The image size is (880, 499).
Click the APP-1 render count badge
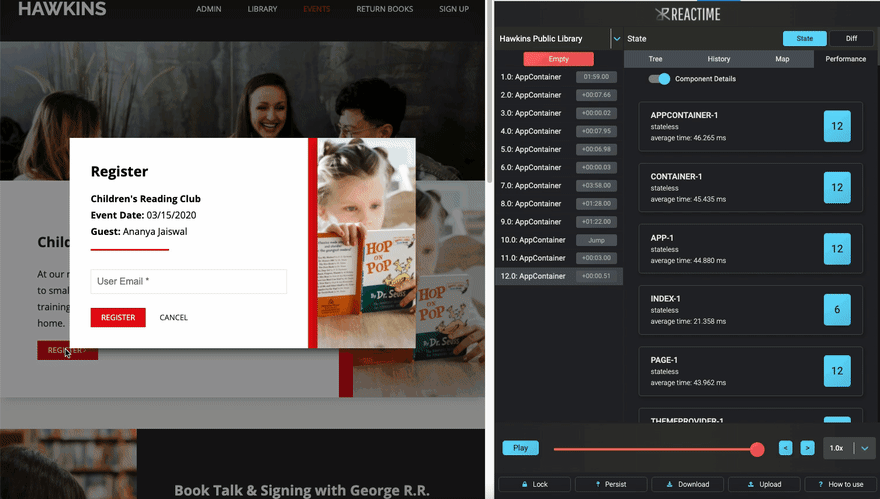837,249
